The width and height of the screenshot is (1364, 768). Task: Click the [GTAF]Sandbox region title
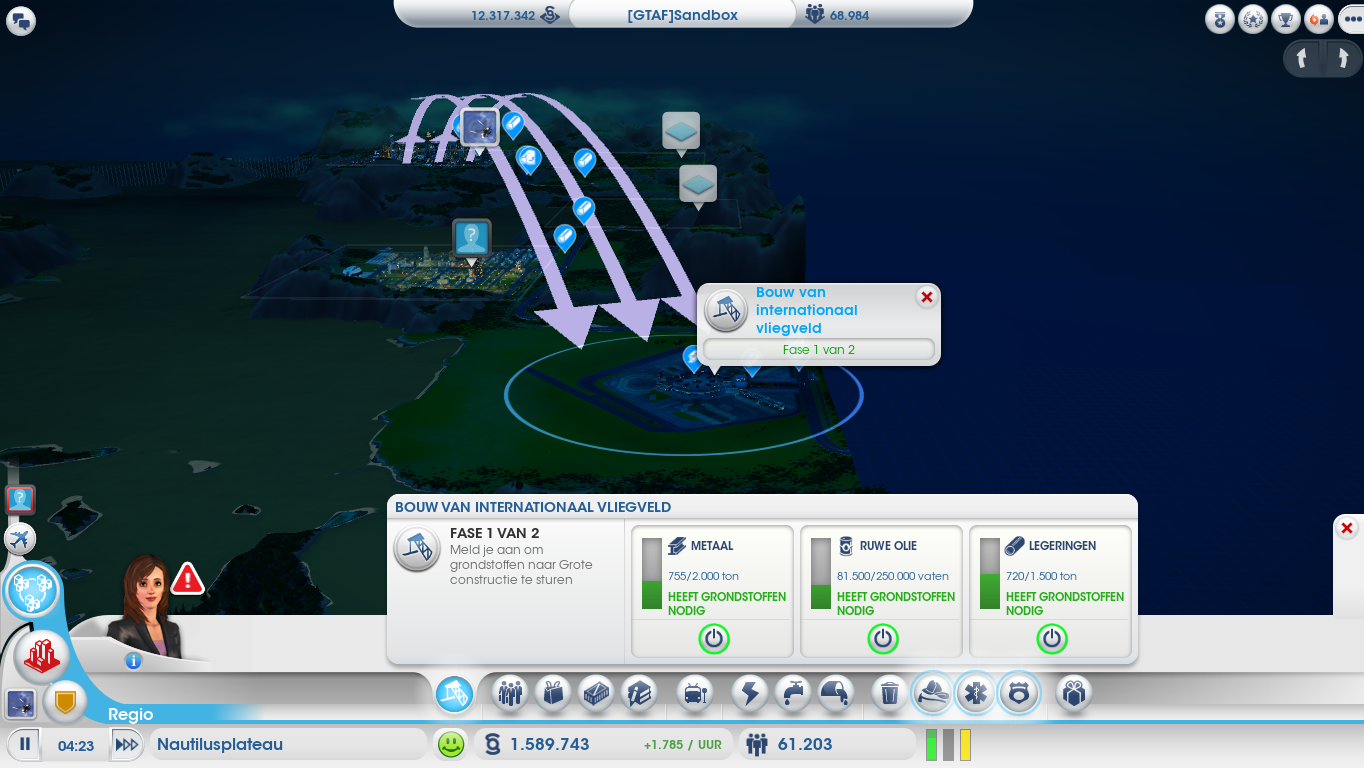click(x=683, y=15)
